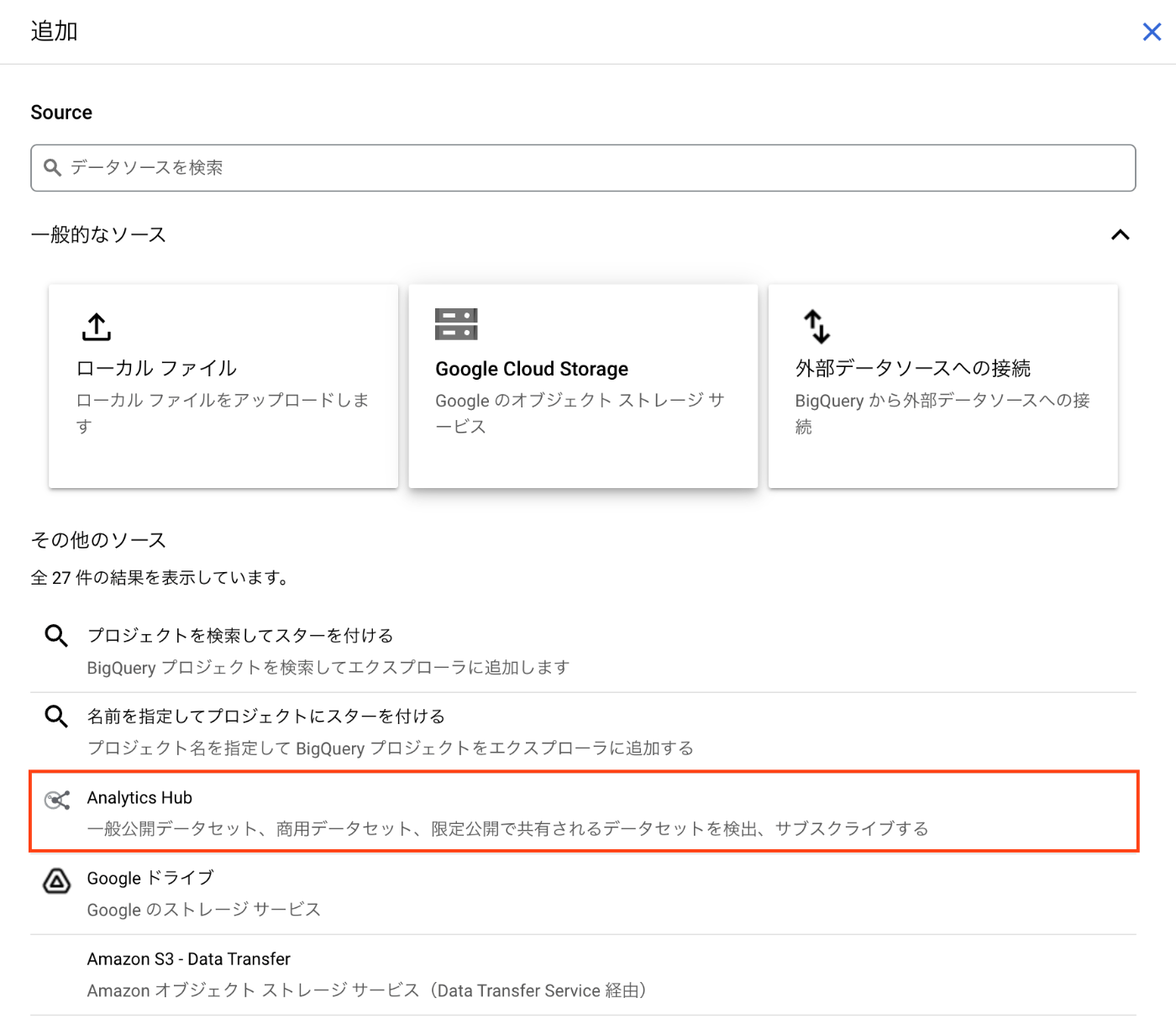Click search icon beside プロジェクトを検索してスターを付ける
Viewport: 1176px width, 1029px height.
[x=56, y=636]
